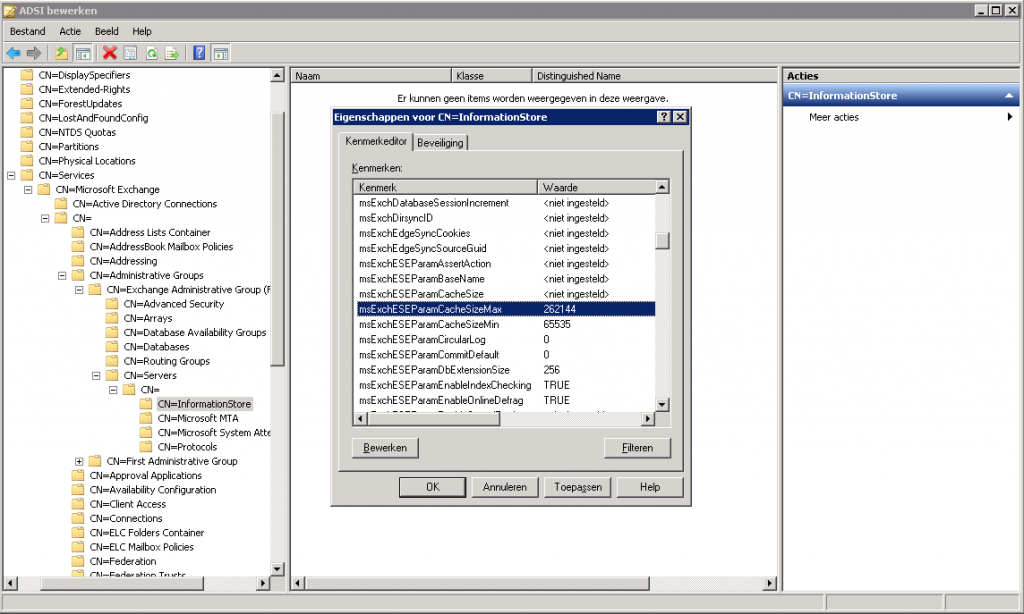Switch to the Kenmerkeditor tab
Image resolution: width=1024 pixels, height=614 pixels.
click(376, 141)
